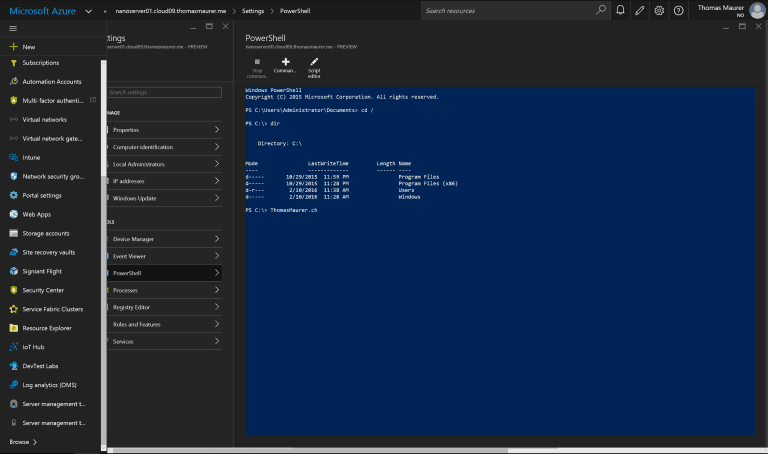Click breadcrumb back chevron

pos(105,11)
